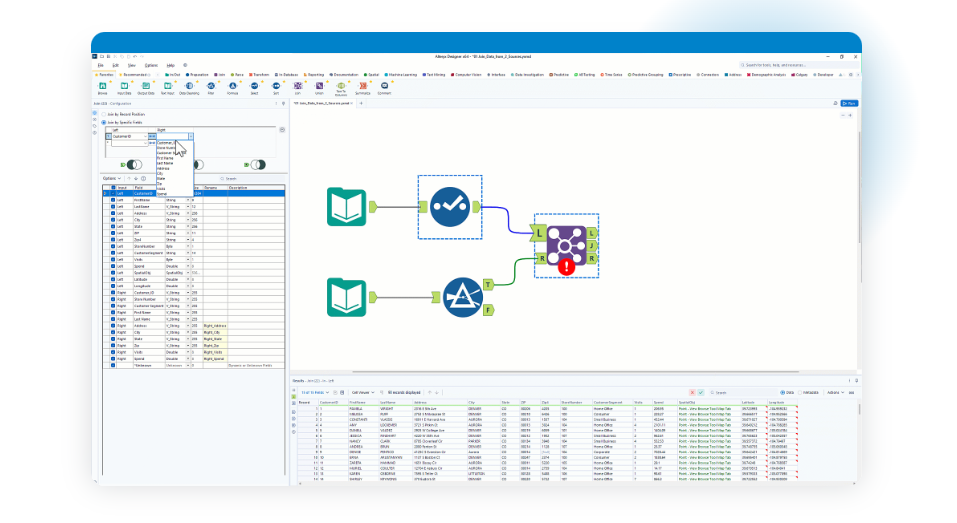
Task: Move selected field up with the up arrow
Action: 129,179
